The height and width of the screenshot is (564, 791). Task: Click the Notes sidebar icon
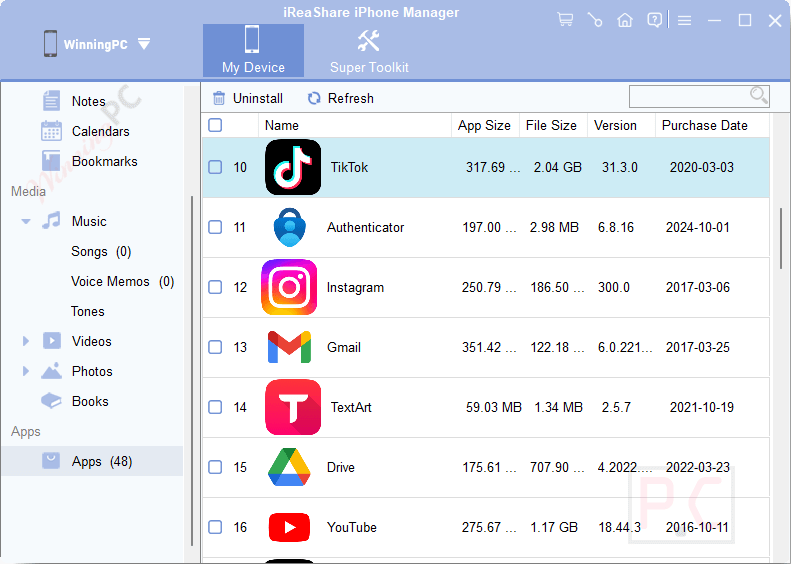point(51,101)
